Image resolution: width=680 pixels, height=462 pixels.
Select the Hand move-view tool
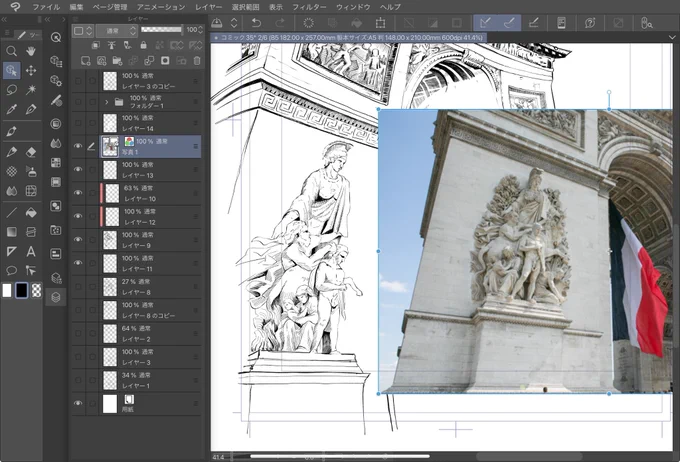pos(31,51)
